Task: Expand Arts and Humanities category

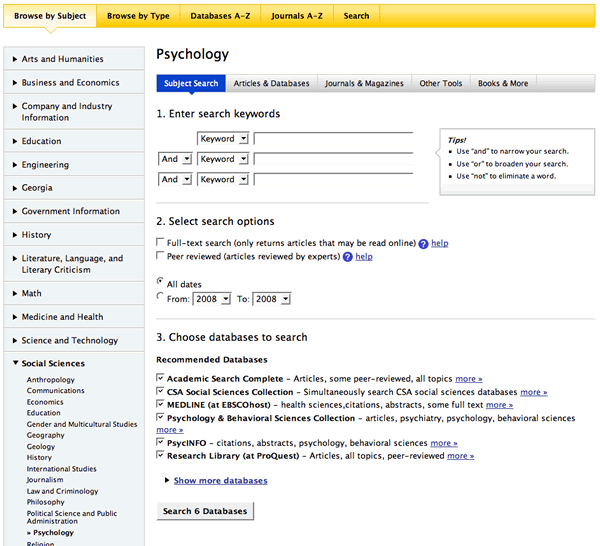Action: 74,59
